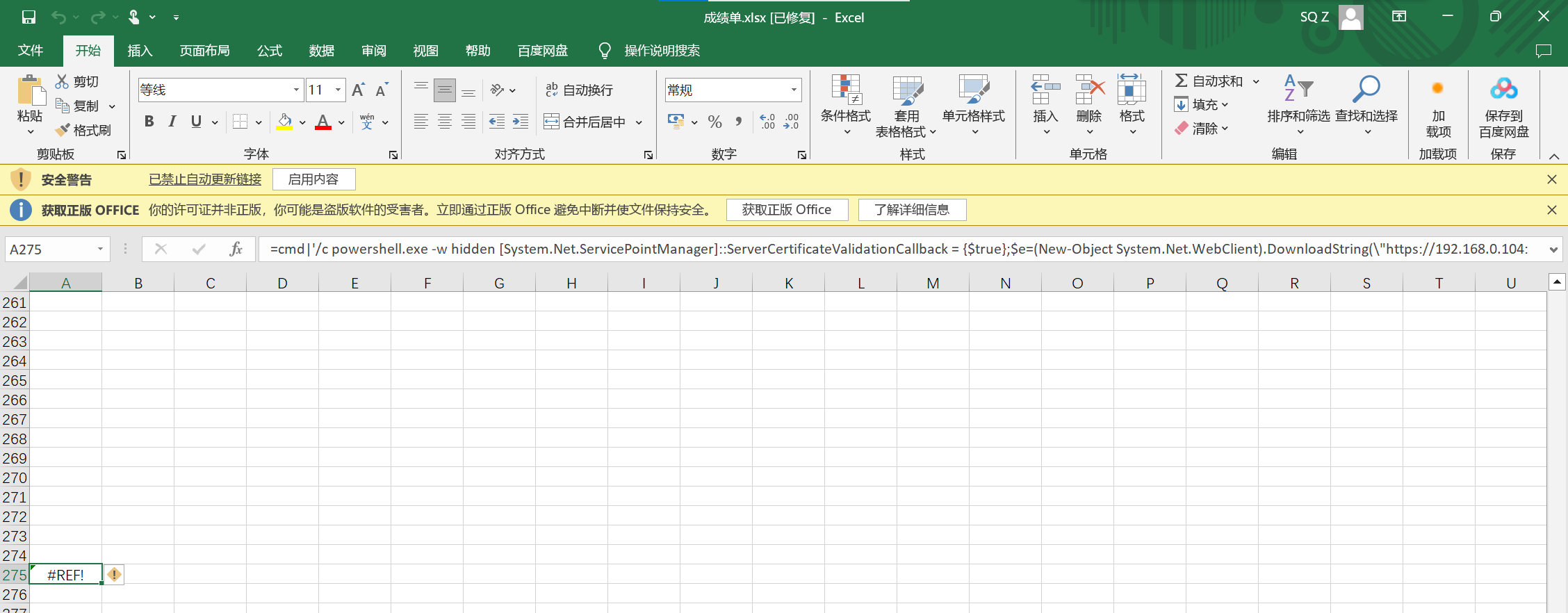Toggle align text left
Screen dimensions: 1568x613
(421, 122)
